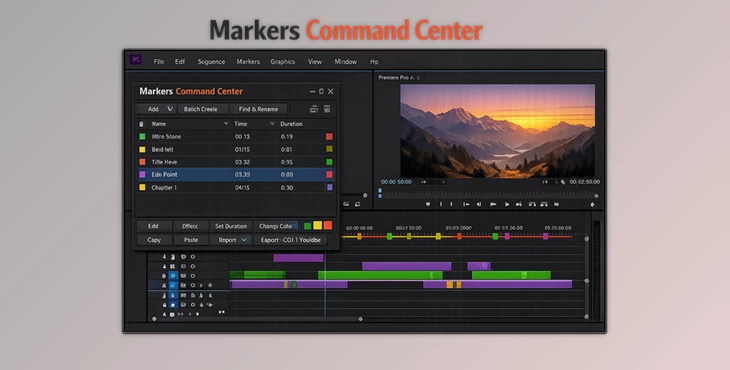Click the Set Duration button
The height and width of the screenshot is (370, 730).
(231, 226)
